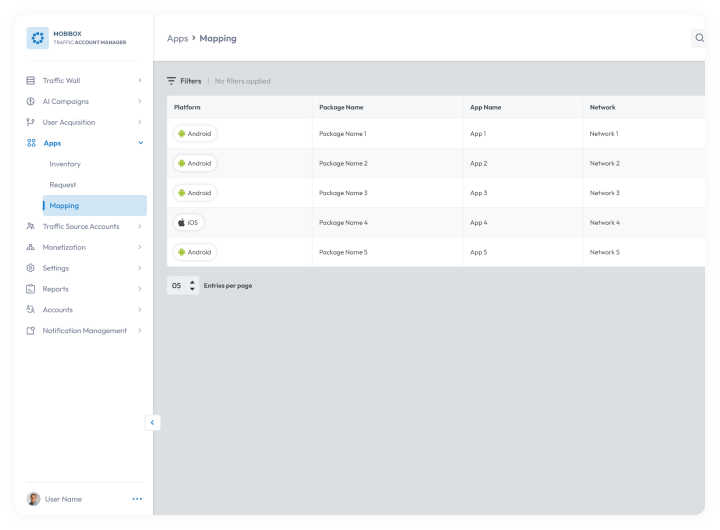Expand Traffic Source Accounts chevron

click(x=140, y=226)
